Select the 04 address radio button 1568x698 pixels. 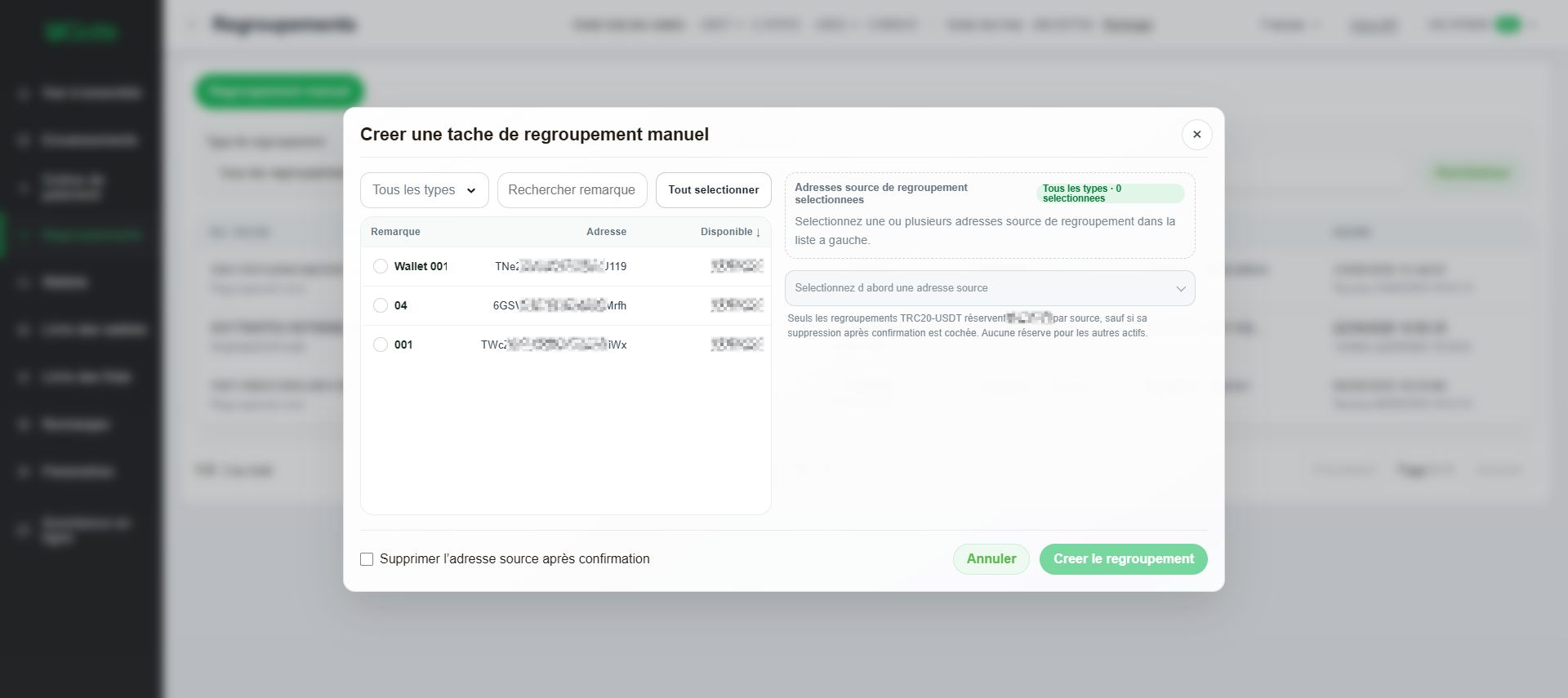click(381, 305)
